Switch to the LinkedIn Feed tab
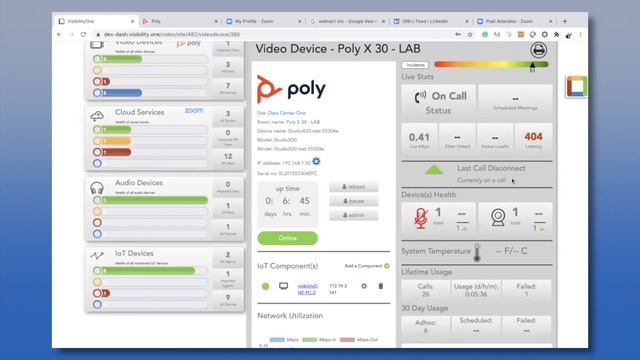 click(x=431, y=21)
